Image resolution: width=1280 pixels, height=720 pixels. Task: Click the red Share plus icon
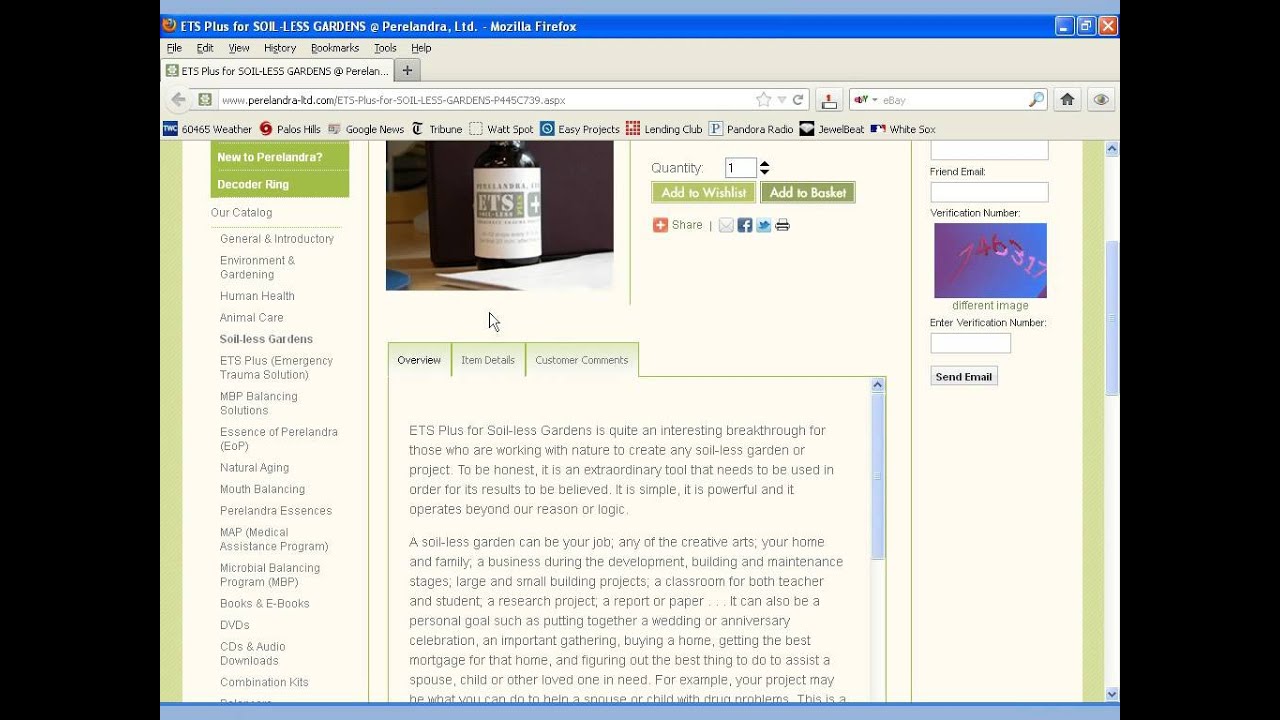coord(660,225)
